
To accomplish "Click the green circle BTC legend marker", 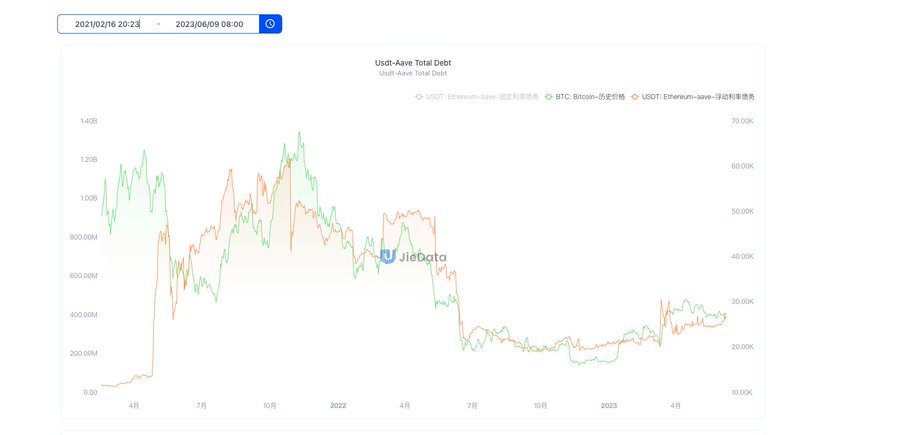I will (x=548, y=97).
